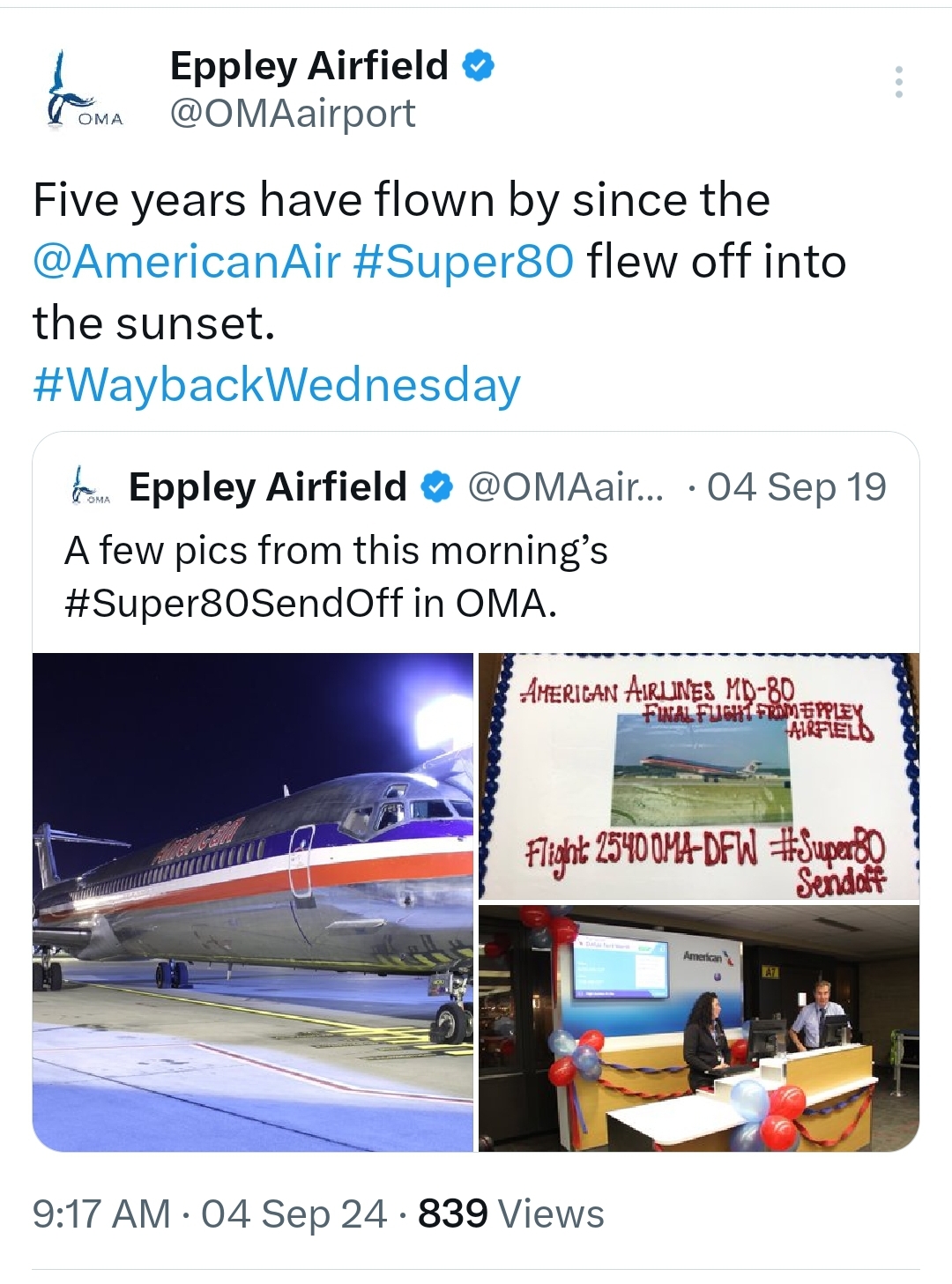
Task: Click the 04 Sep 24 posting date
Action: coord(294,1213)
